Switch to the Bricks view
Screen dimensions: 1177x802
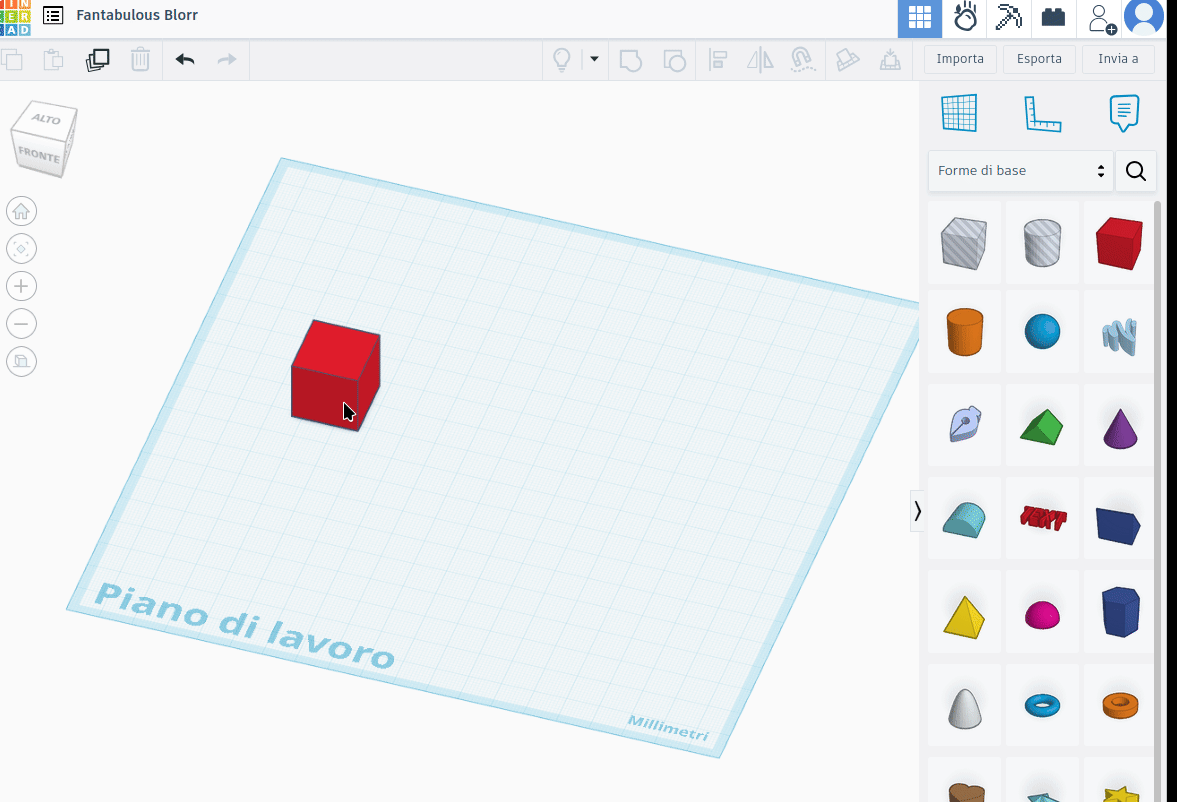(1053, 18)
